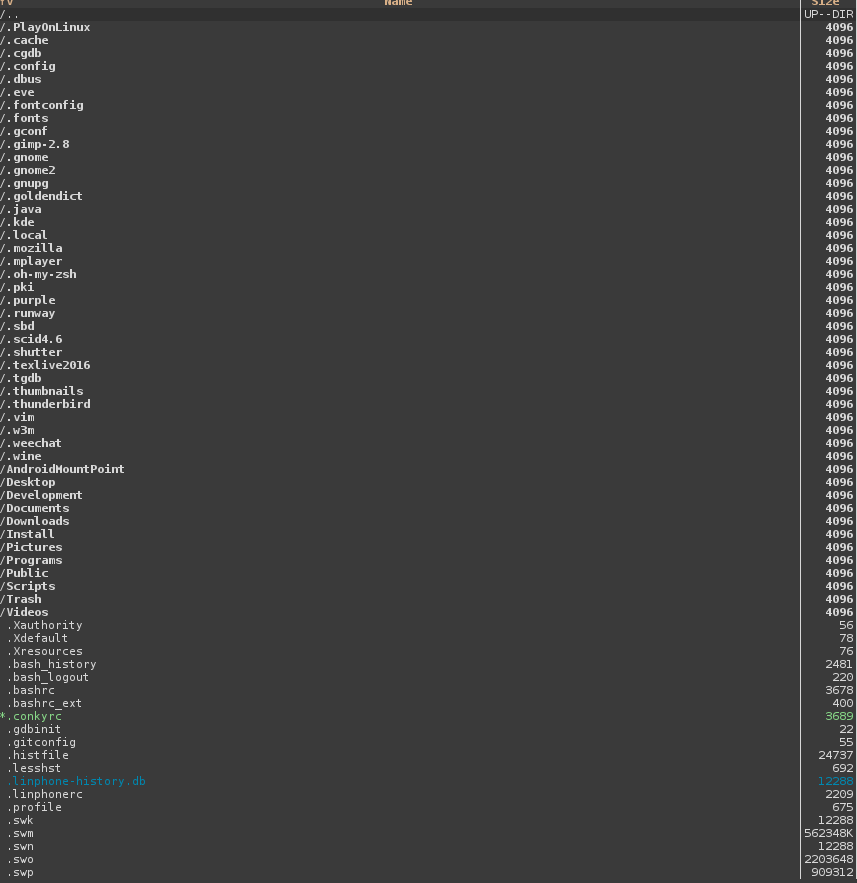Open the /.mozilla directory
The image size is (857, 883).
point(32,249)
